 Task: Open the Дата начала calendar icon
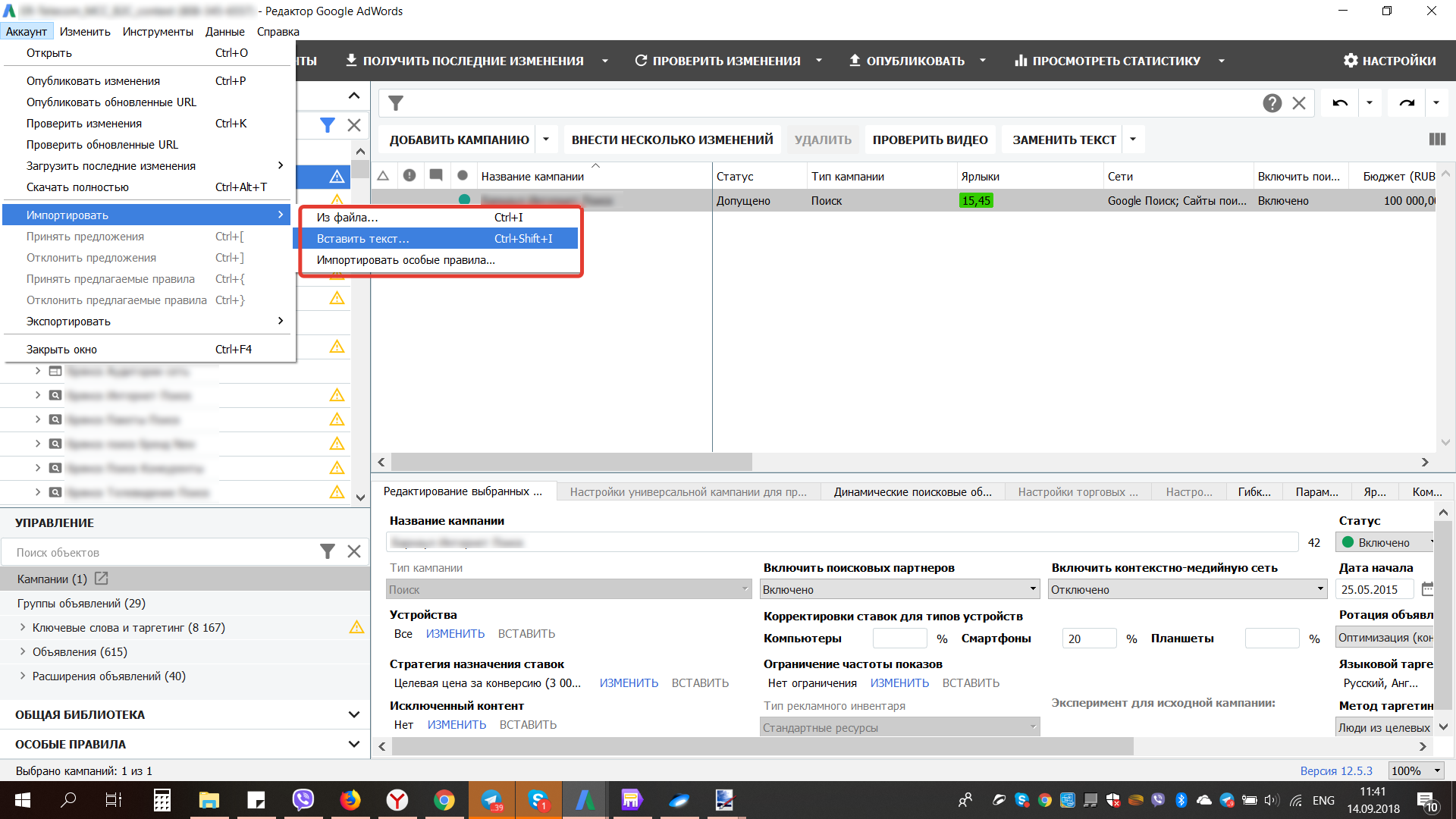[1427, 589]
